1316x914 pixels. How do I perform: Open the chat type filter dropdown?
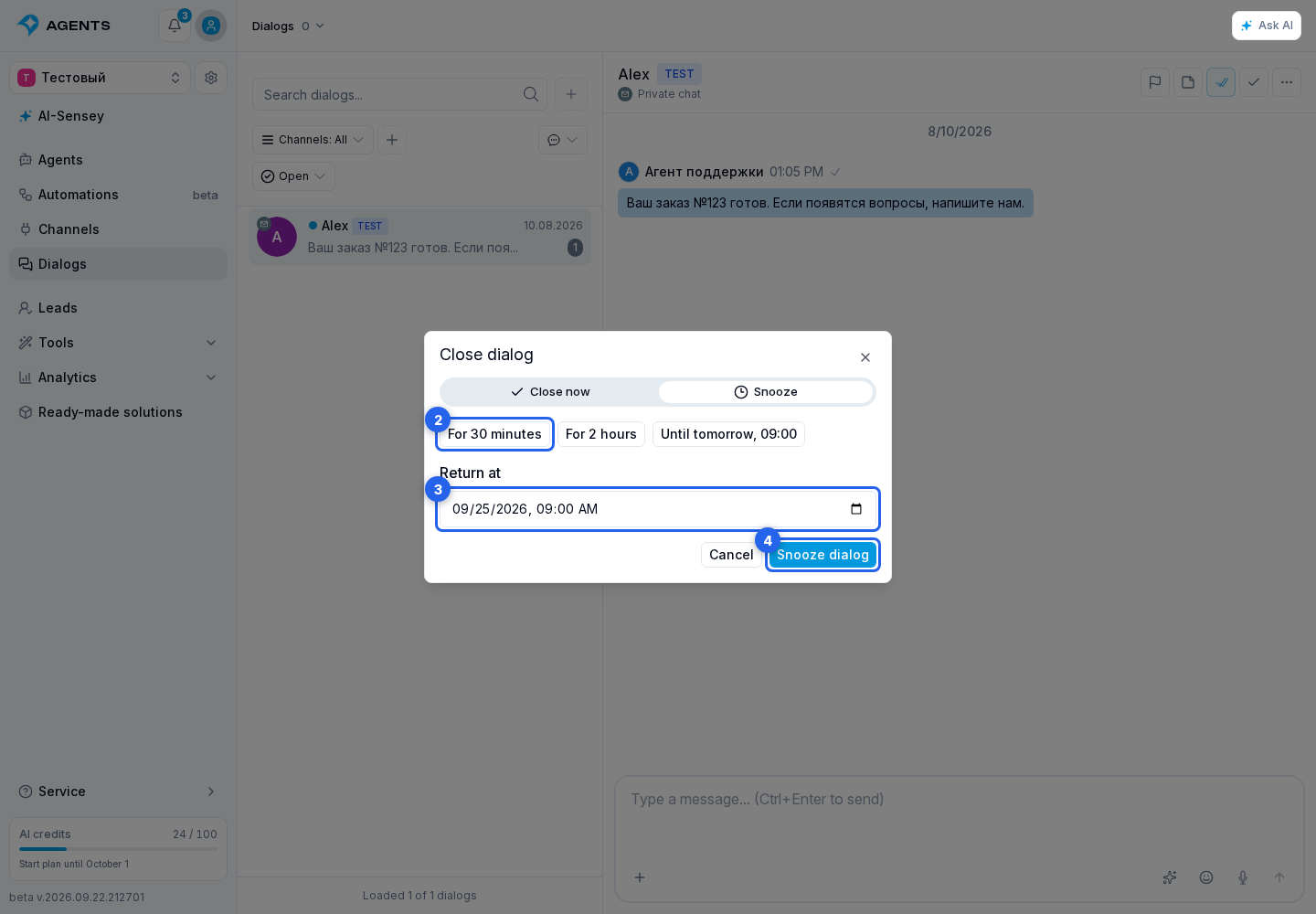tap(563, 140)
